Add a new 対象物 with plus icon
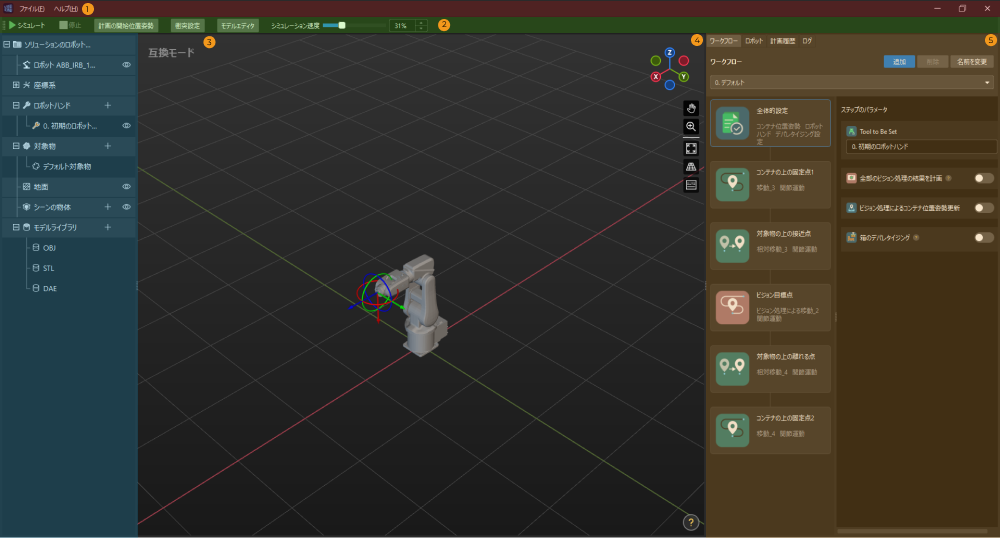The width and height of the screenshot is (1000, 542). coord(108,146)
